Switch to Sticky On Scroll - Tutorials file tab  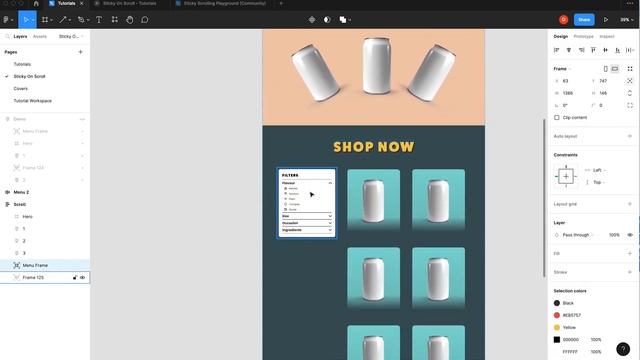(129, 3)
